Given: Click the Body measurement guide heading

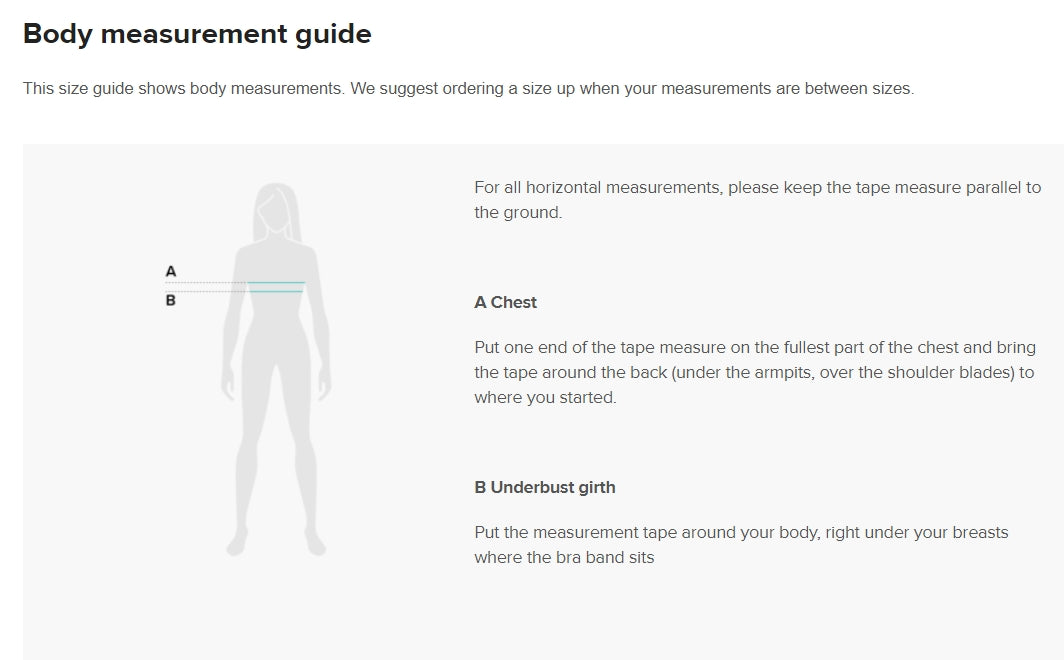Looking at the screenshot, I should tap(197, 34).
